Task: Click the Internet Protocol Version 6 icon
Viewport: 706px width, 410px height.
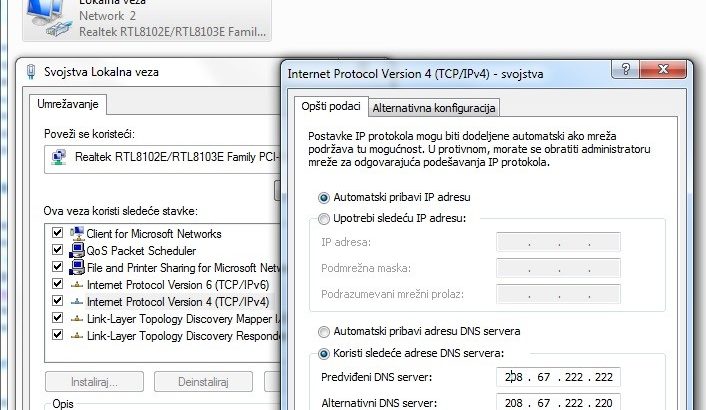Action: pos(77,284)
